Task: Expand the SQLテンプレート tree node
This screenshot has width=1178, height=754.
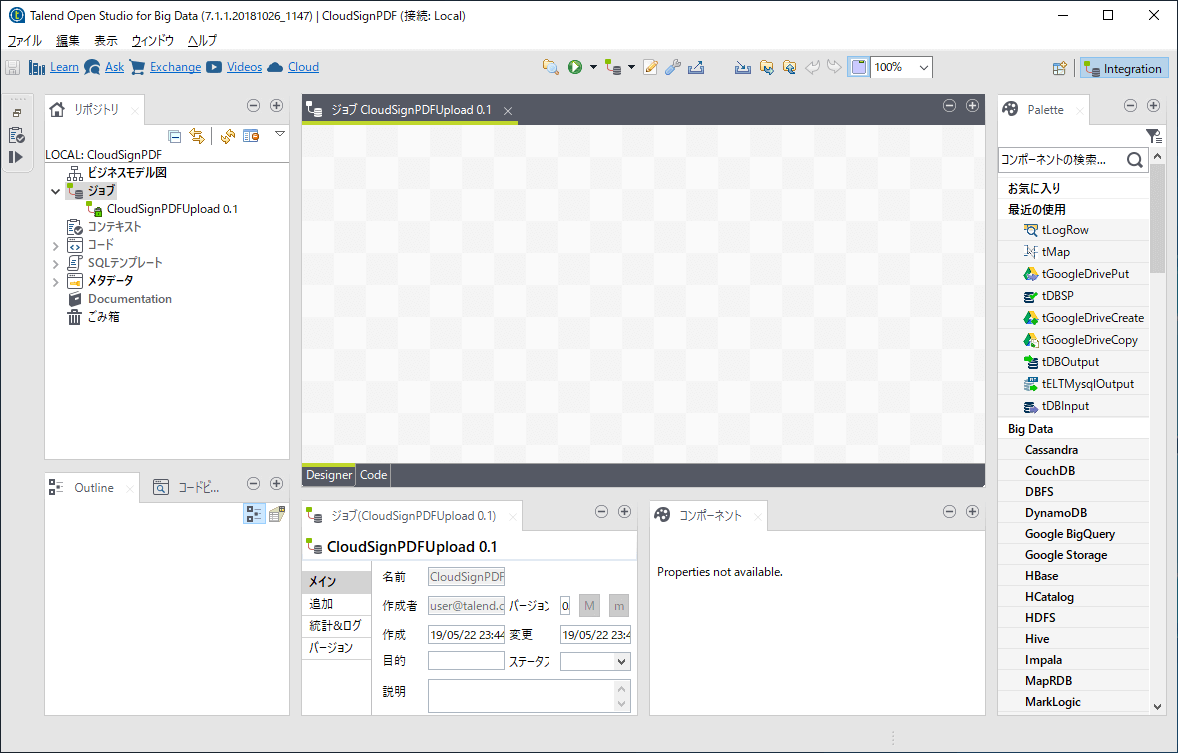Action: 56,264
